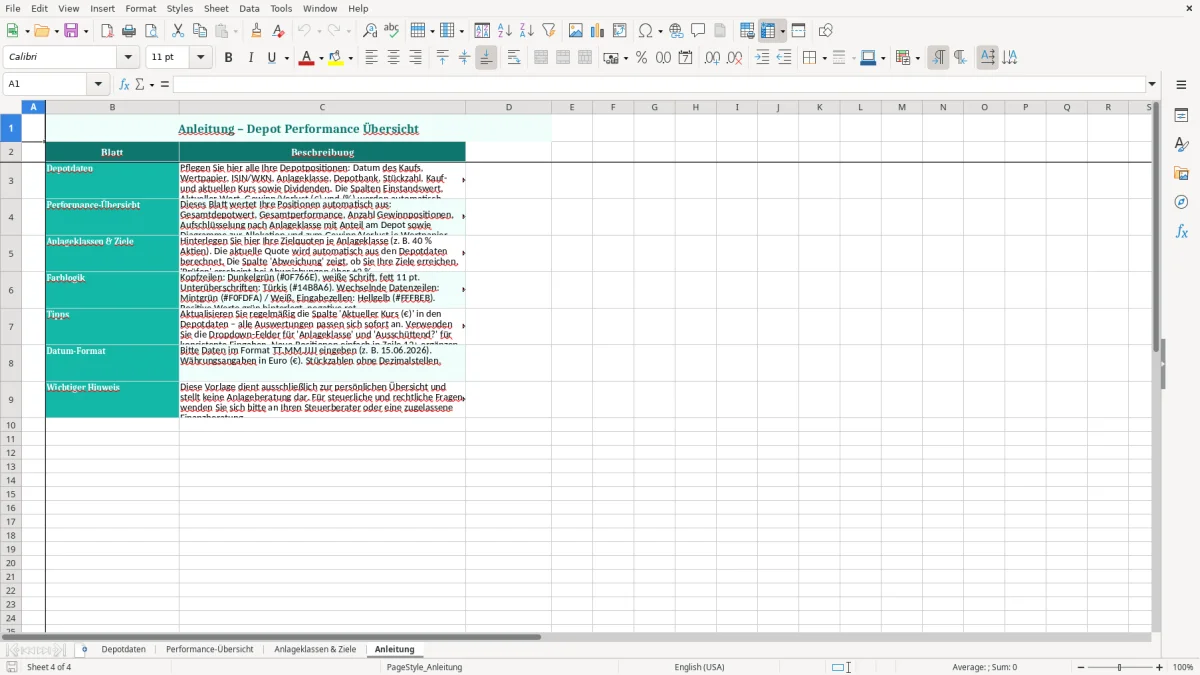Click the Clear Direct Formatting icon

(279, 31)
